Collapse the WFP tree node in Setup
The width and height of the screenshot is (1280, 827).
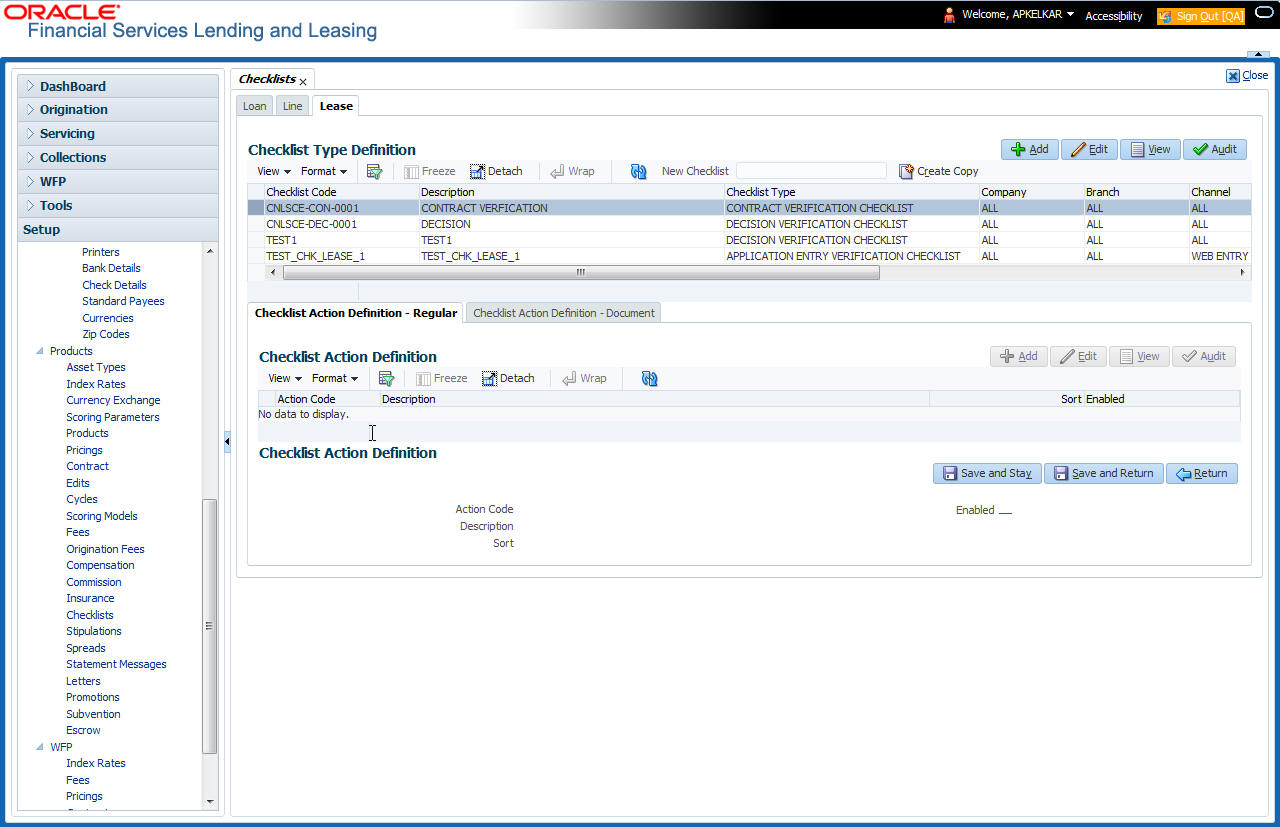pyautogui.click(x=40, y=747)
